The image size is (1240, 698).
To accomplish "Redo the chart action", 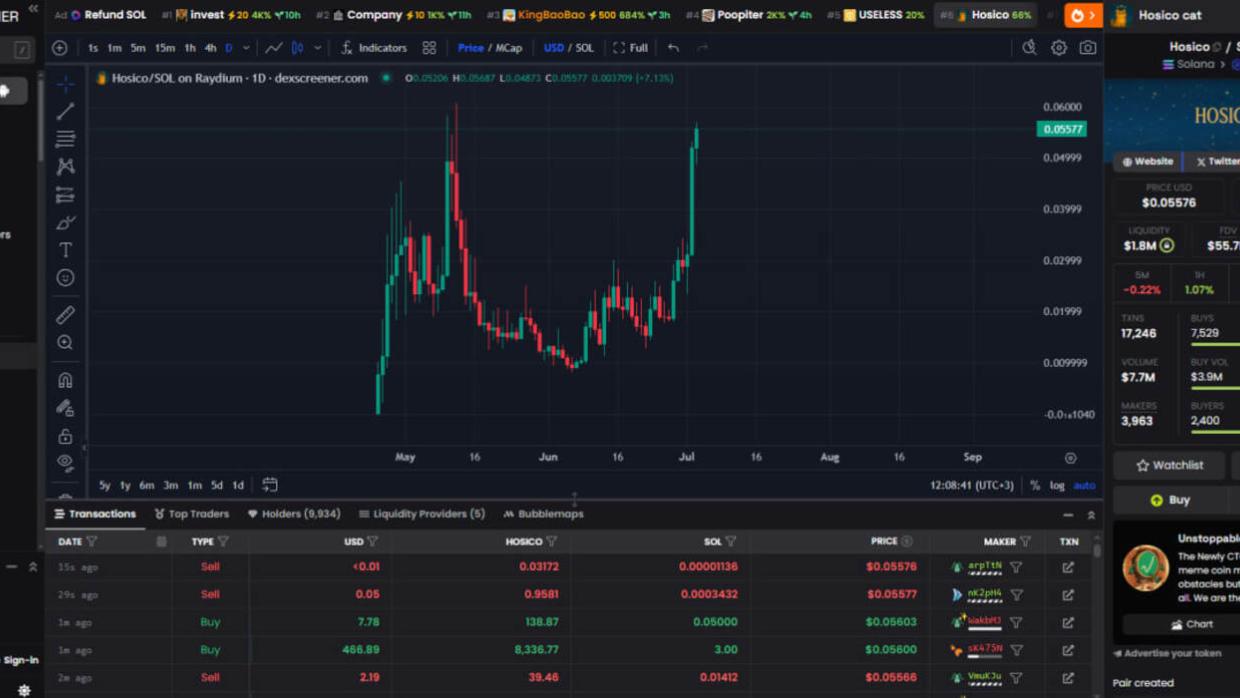I will tap(702, 48).
